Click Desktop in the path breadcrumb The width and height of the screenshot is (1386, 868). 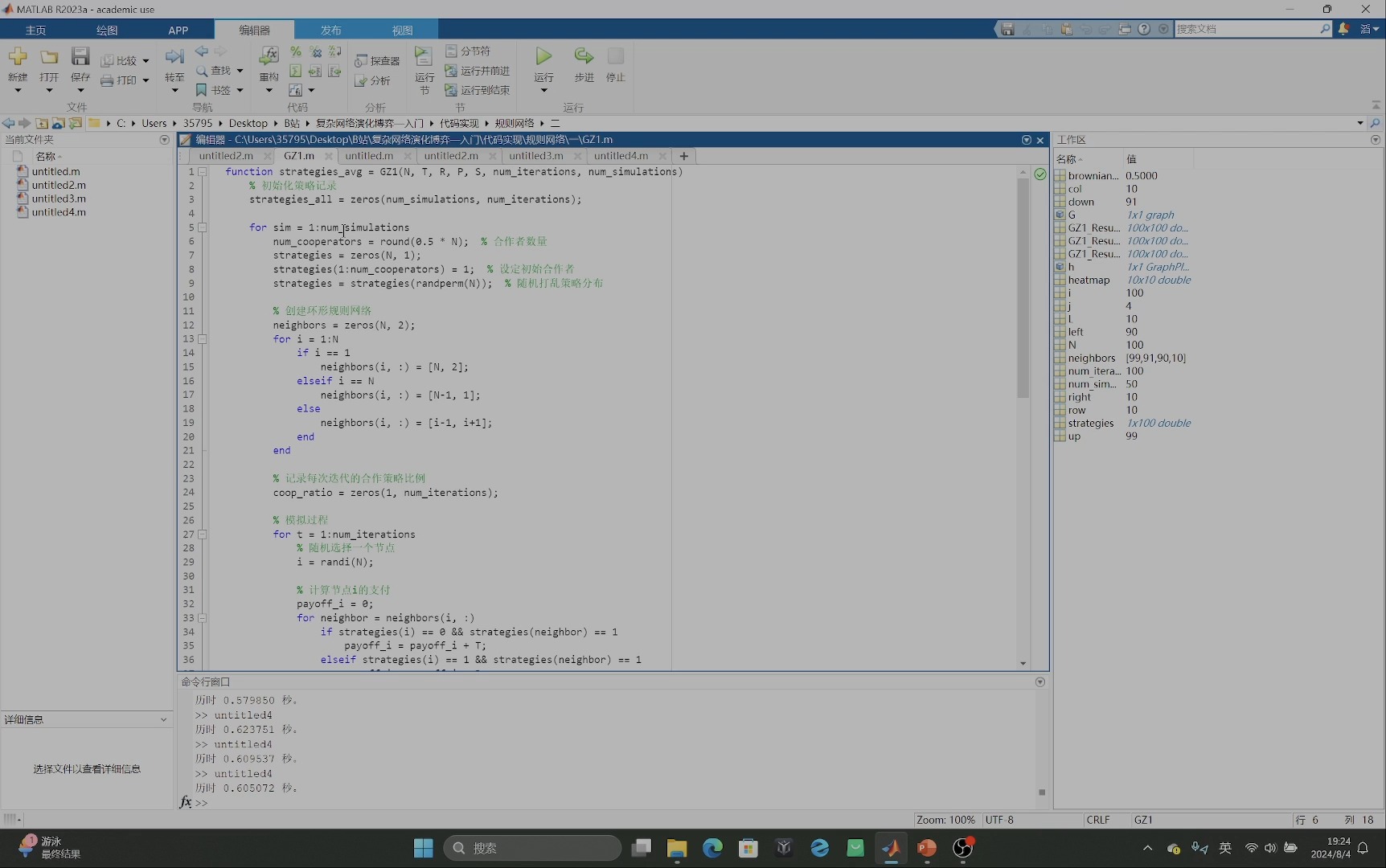click(248, 124)
